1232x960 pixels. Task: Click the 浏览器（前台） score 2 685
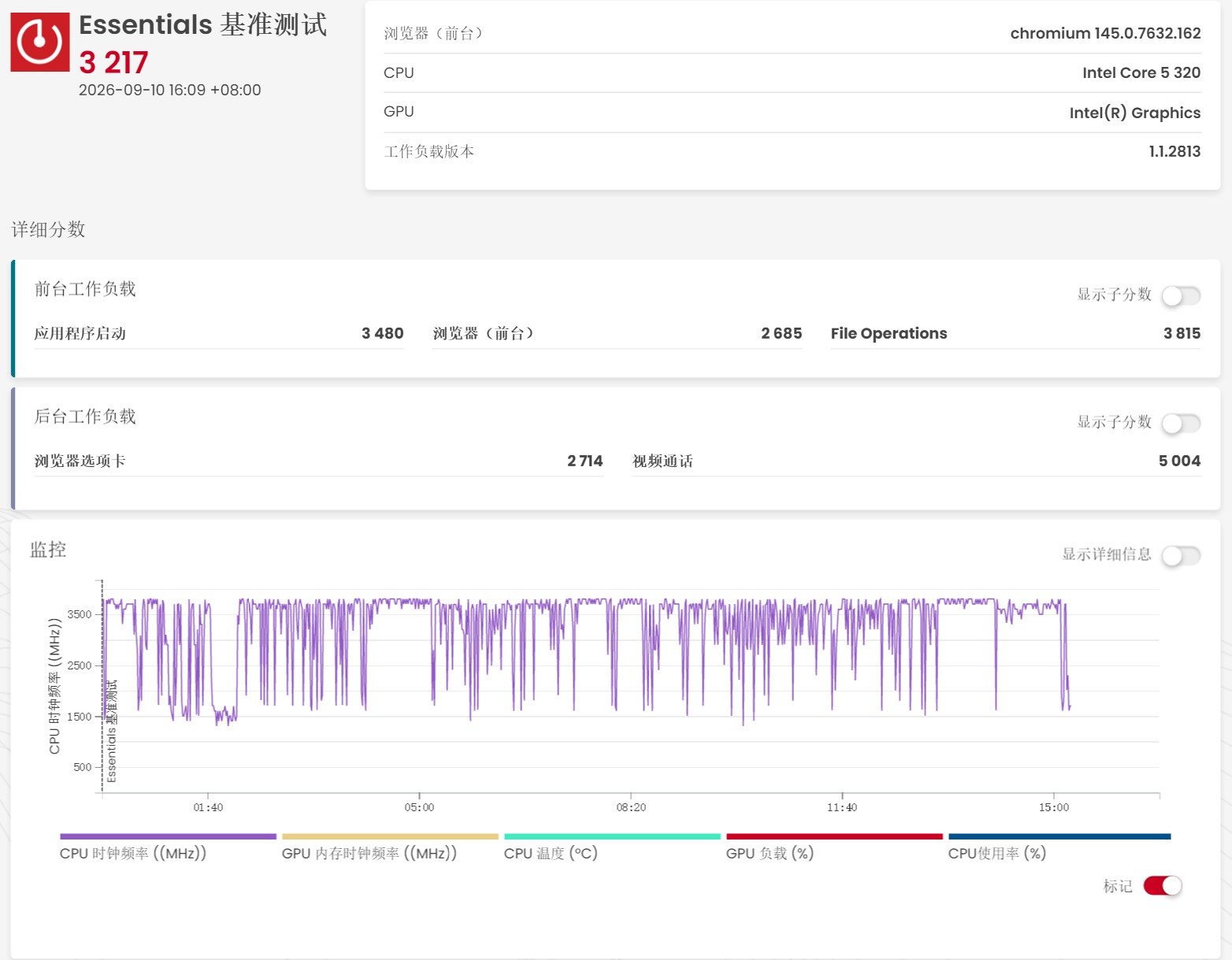click(781, 333)
